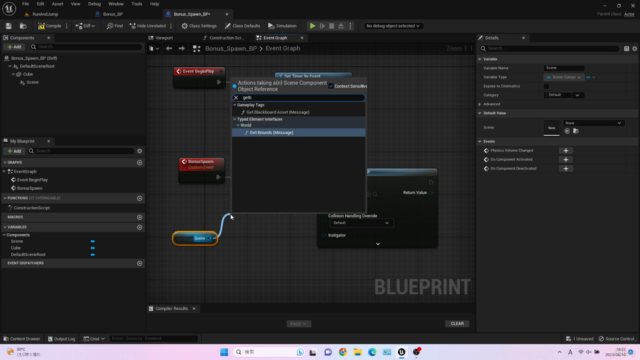The image size is (640, 360).
Task: Click the Components search field
Action: coord(86,47)
